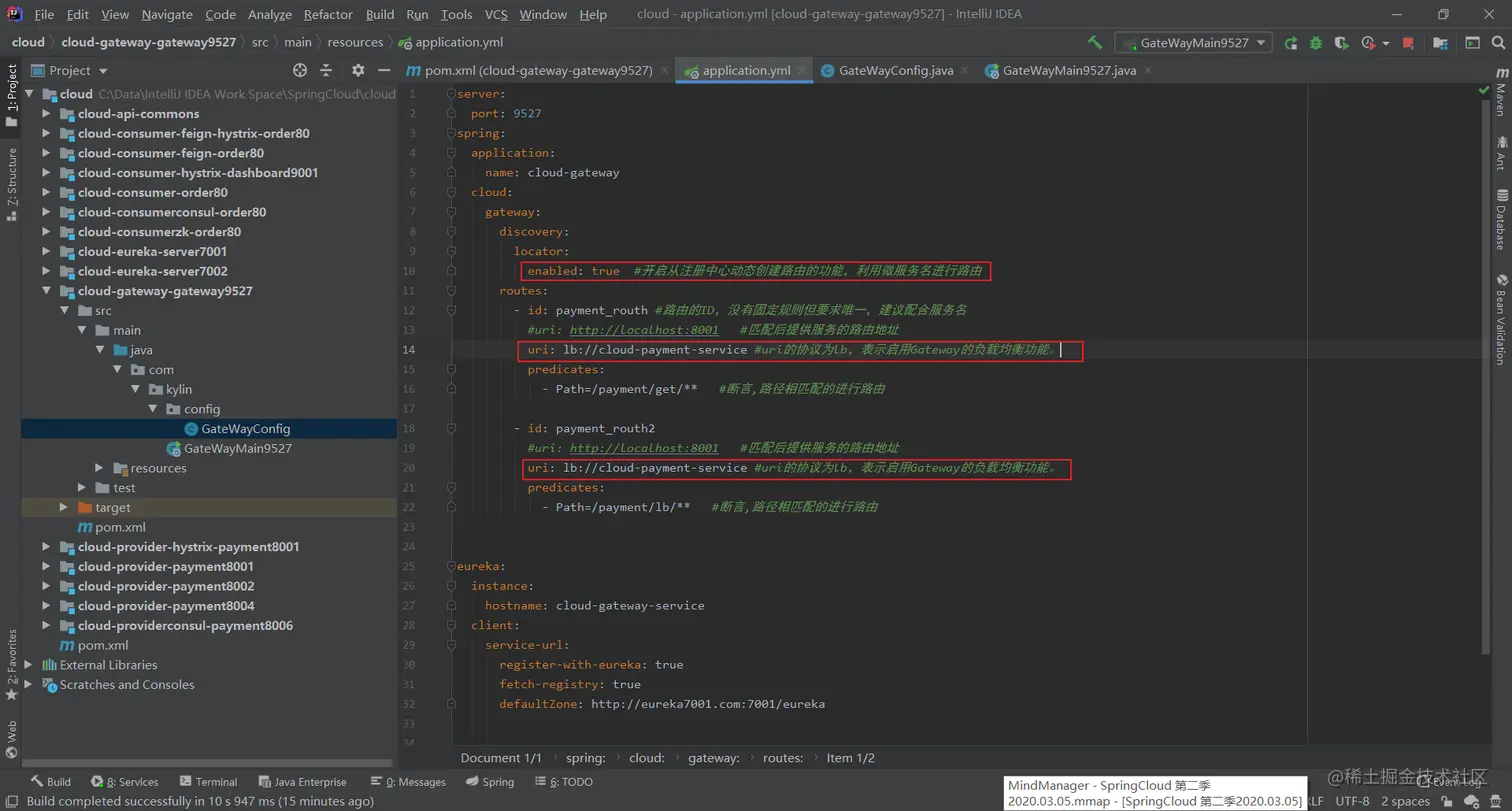Fold the eureka block at line 25

tap(451, 566)
